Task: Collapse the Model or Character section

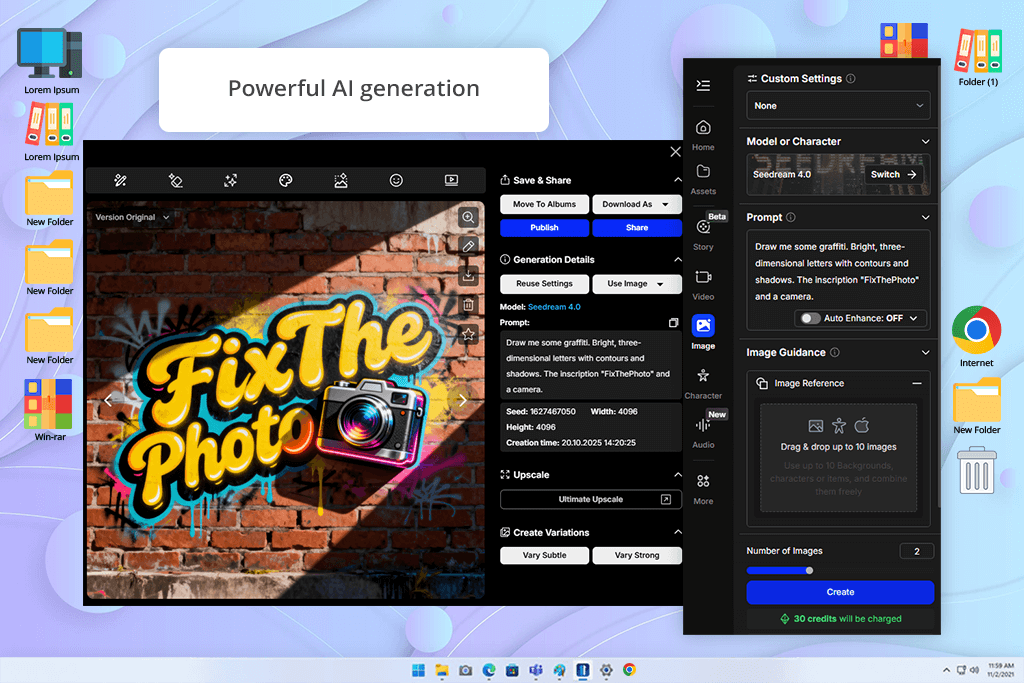Action: point(925,142)
